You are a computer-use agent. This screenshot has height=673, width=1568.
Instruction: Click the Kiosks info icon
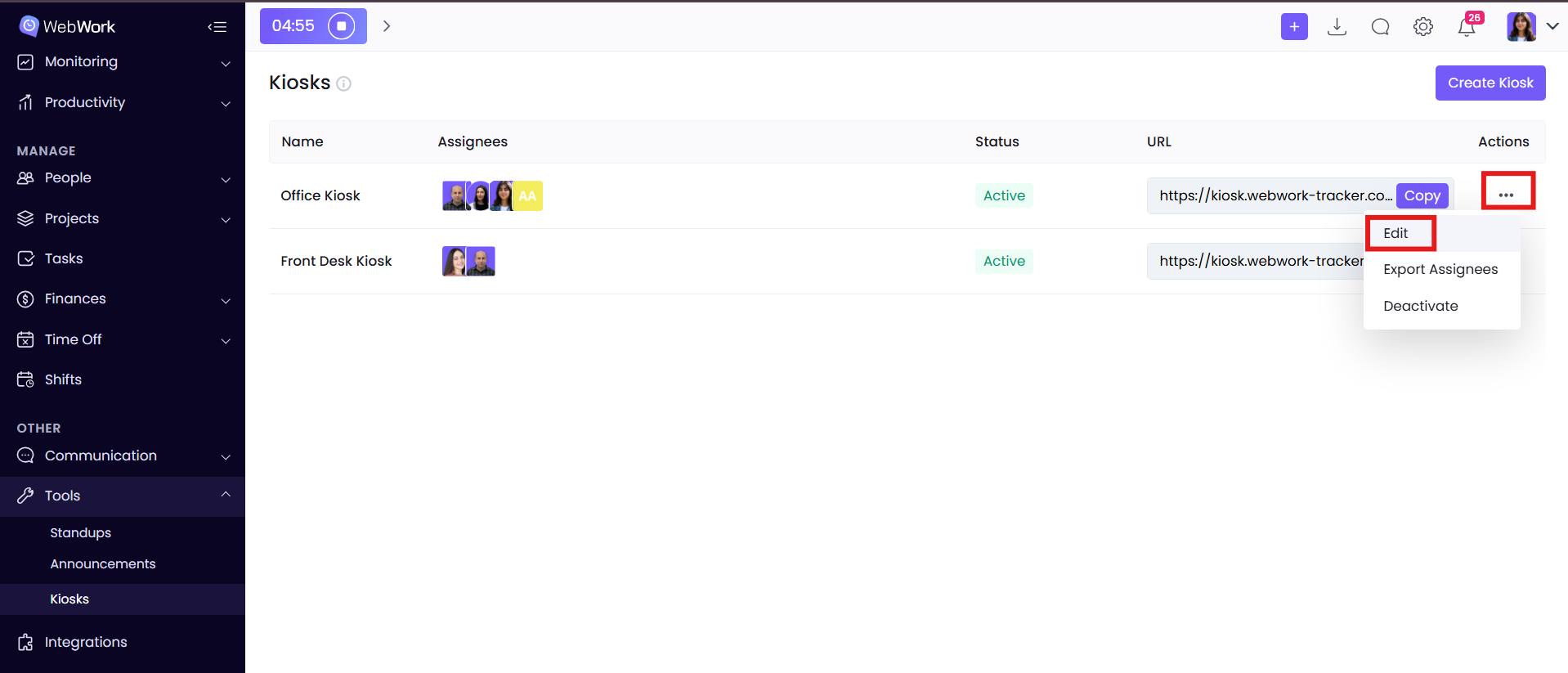(344, 83)
